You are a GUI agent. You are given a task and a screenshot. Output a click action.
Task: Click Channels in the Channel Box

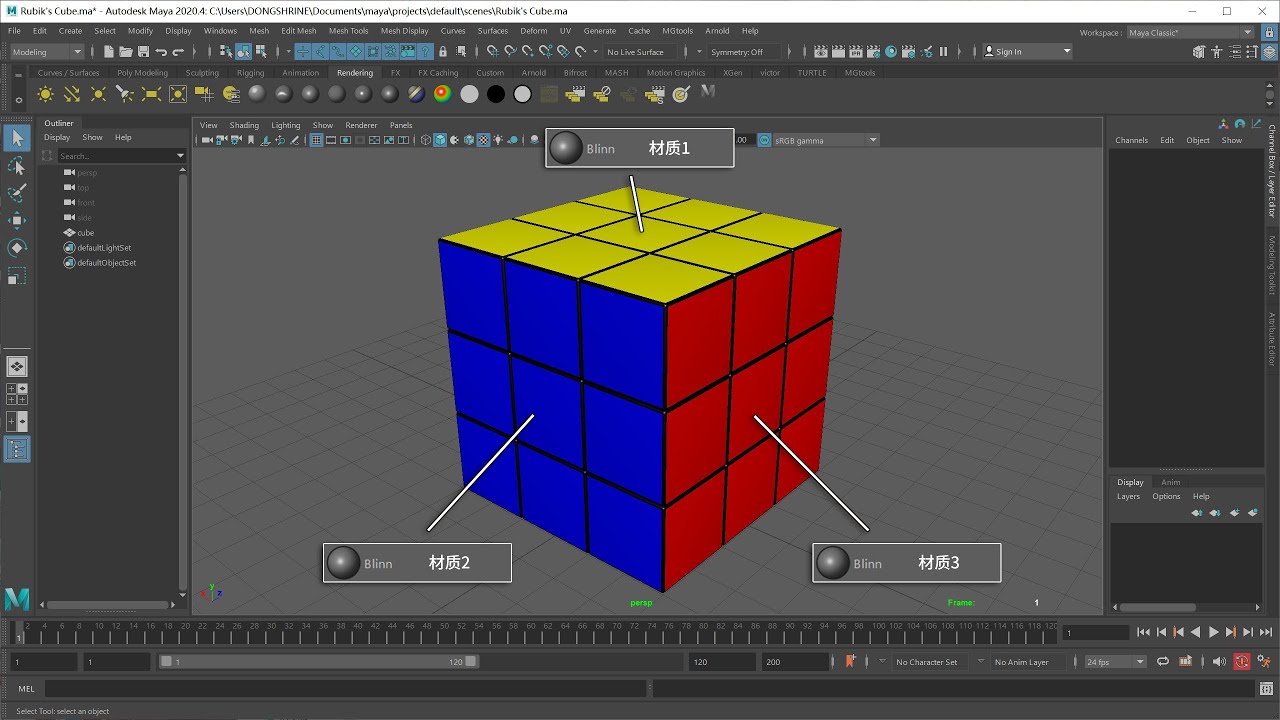(1132, 140)
